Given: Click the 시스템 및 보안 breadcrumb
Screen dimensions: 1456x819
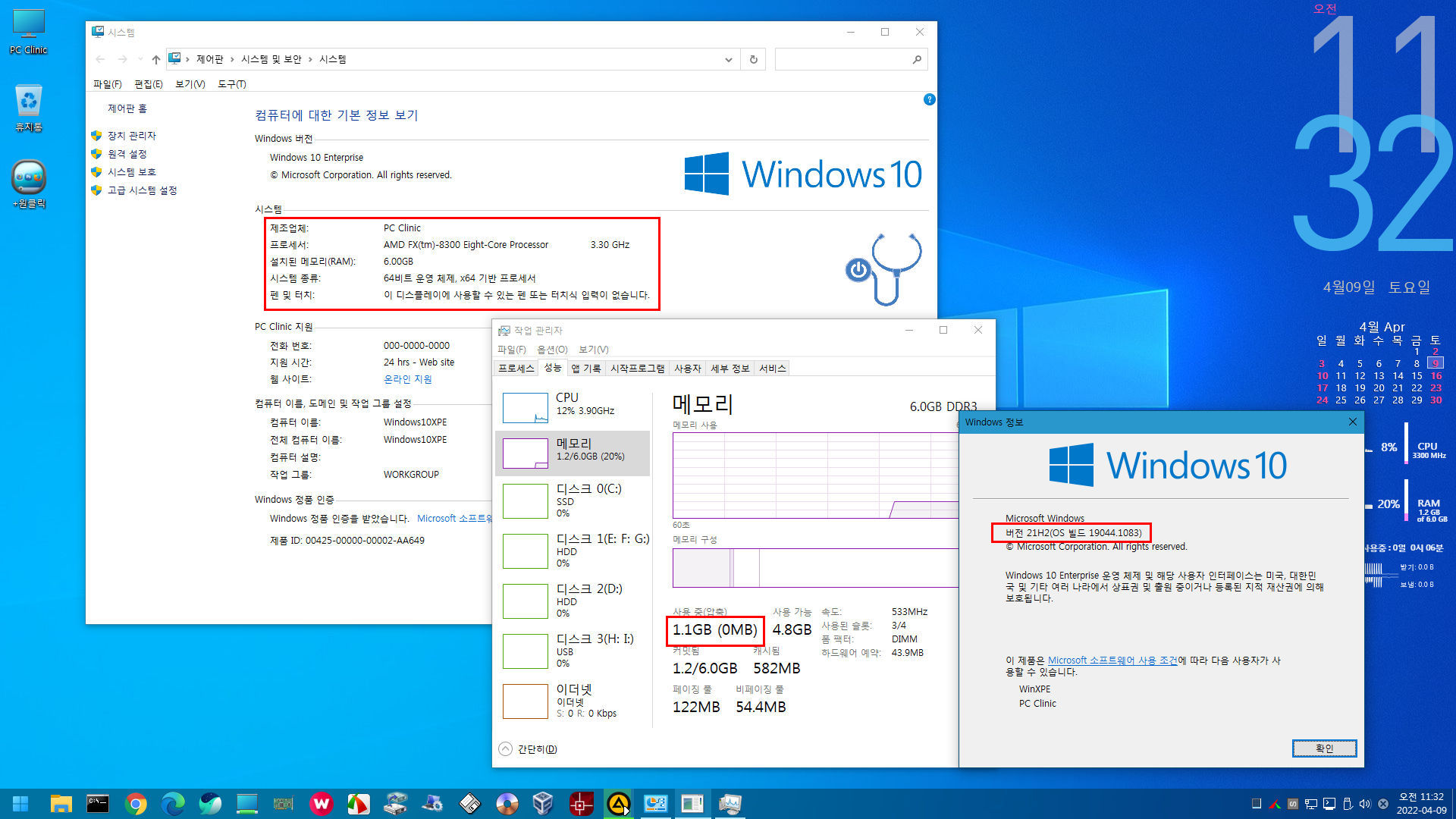Looking at the screenshot, I should (271, 59).
